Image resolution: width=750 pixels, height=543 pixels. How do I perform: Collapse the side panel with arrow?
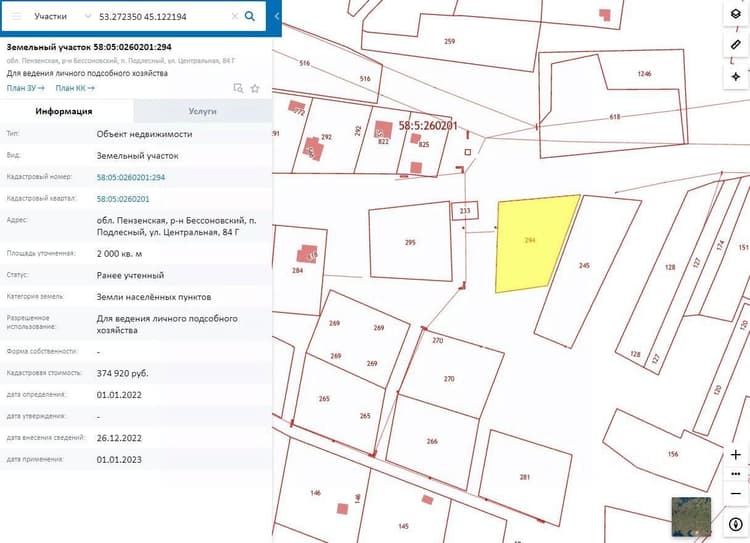276,16
